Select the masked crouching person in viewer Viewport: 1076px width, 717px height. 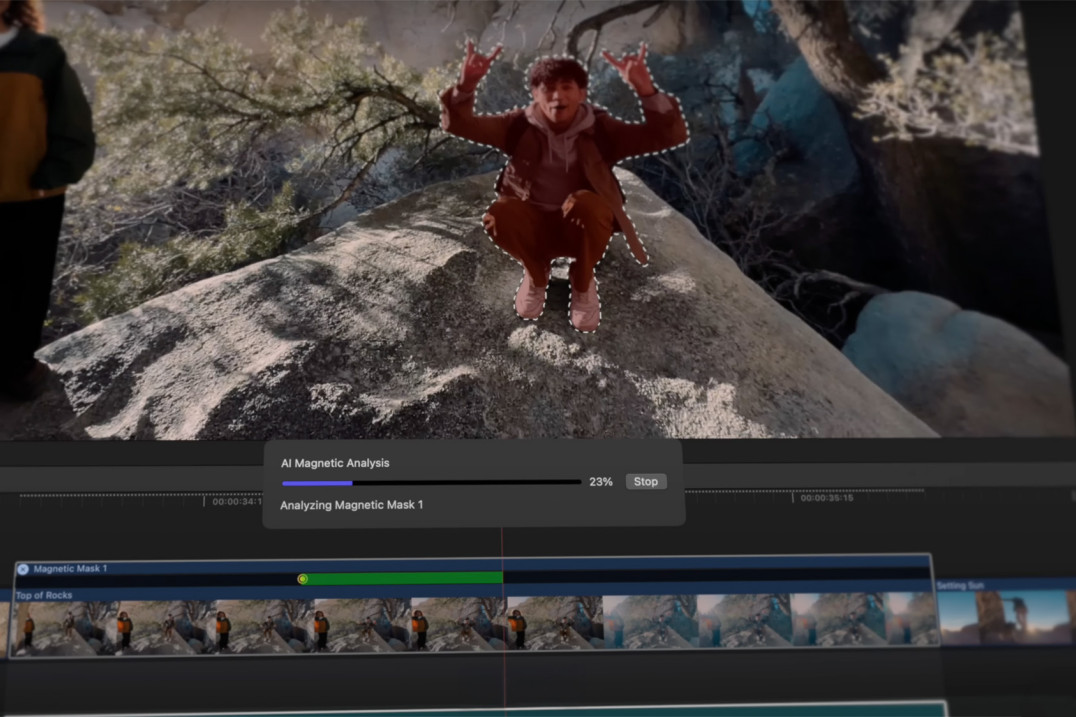pos(563,185)
